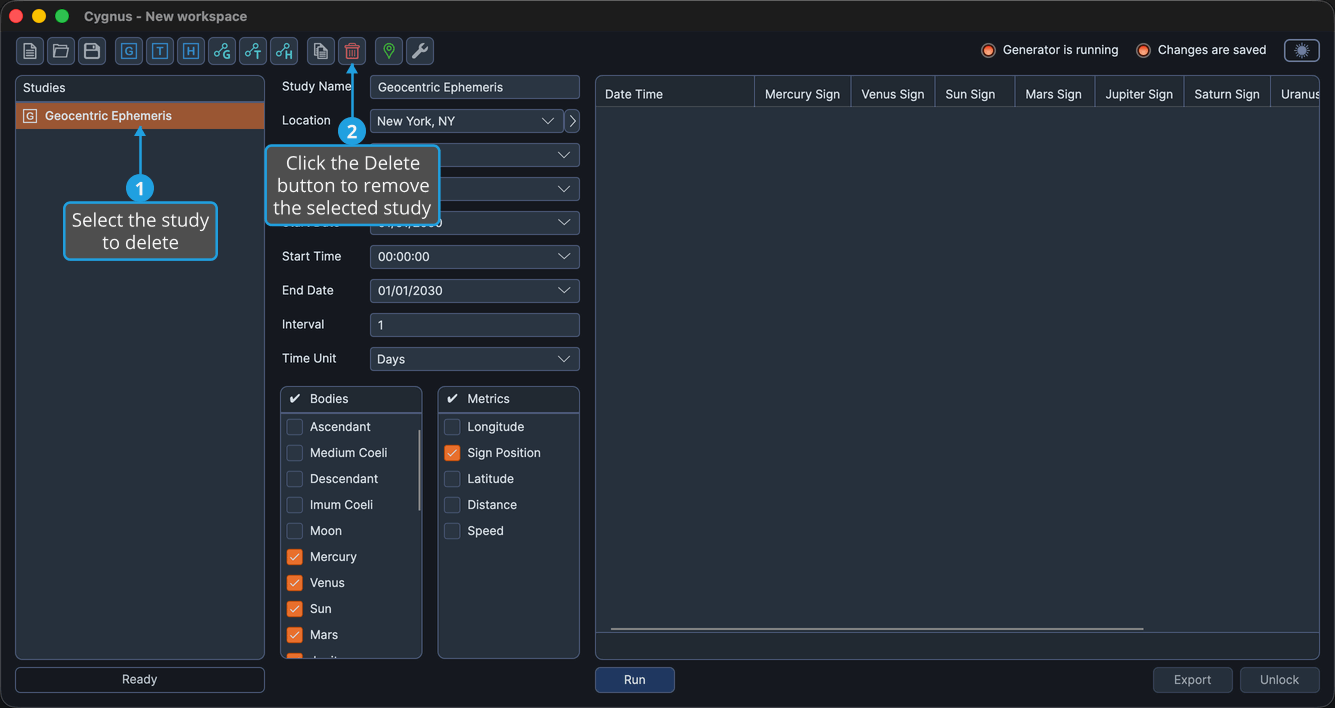Uncheck the Venus checkbox
1335x708 pixels.
point(295,583)
